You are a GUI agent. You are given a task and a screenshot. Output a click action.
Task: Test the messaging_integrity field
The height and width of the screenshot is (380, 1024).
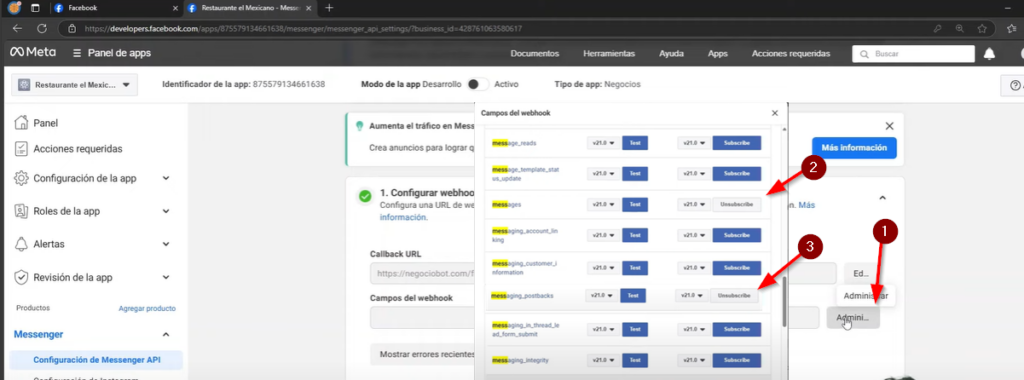point(634,360)
